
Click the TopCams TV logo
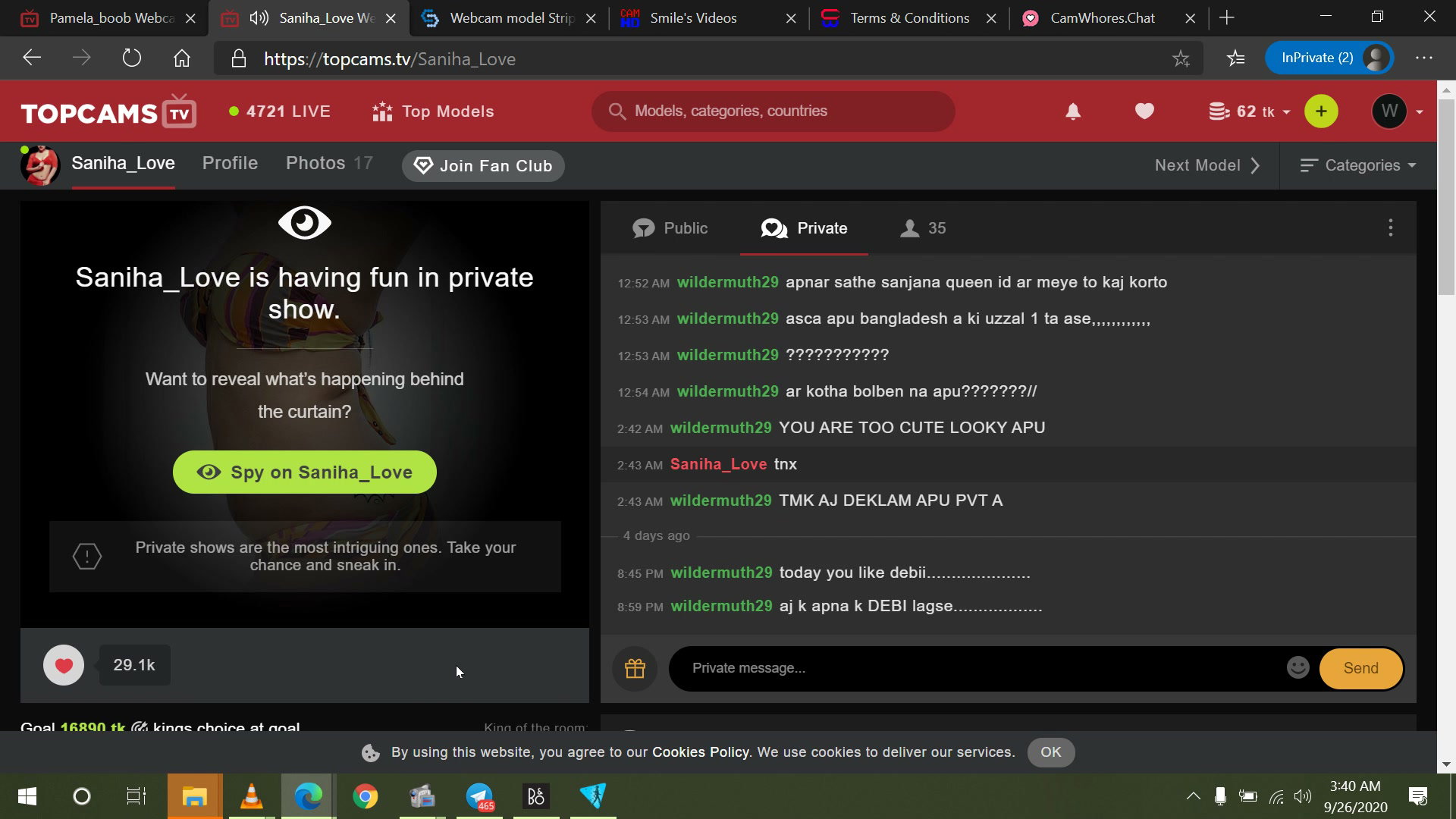[x=108, y=112]
